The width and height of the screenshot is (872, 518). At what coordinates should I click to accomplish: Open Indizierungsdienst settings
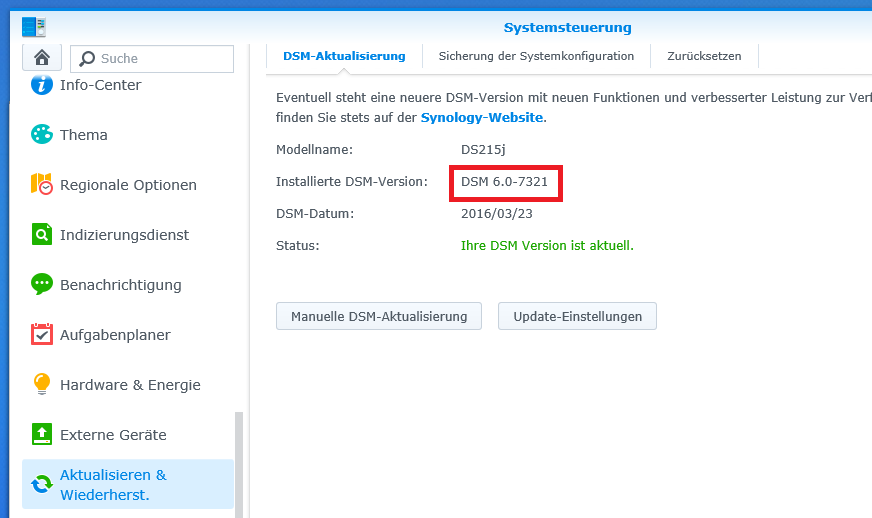[x=128, y=235]
